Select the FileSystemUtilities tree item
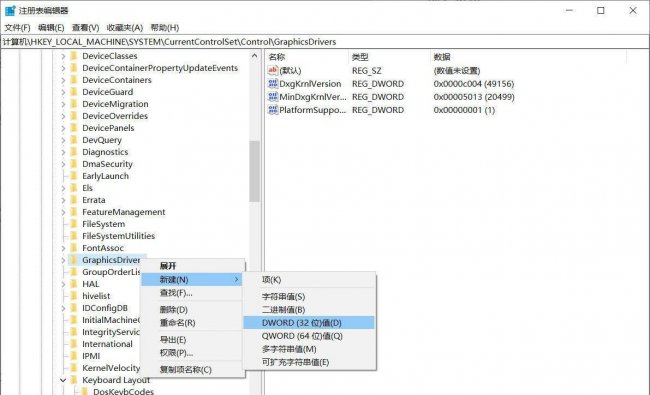650x395 pixels. 119,236
